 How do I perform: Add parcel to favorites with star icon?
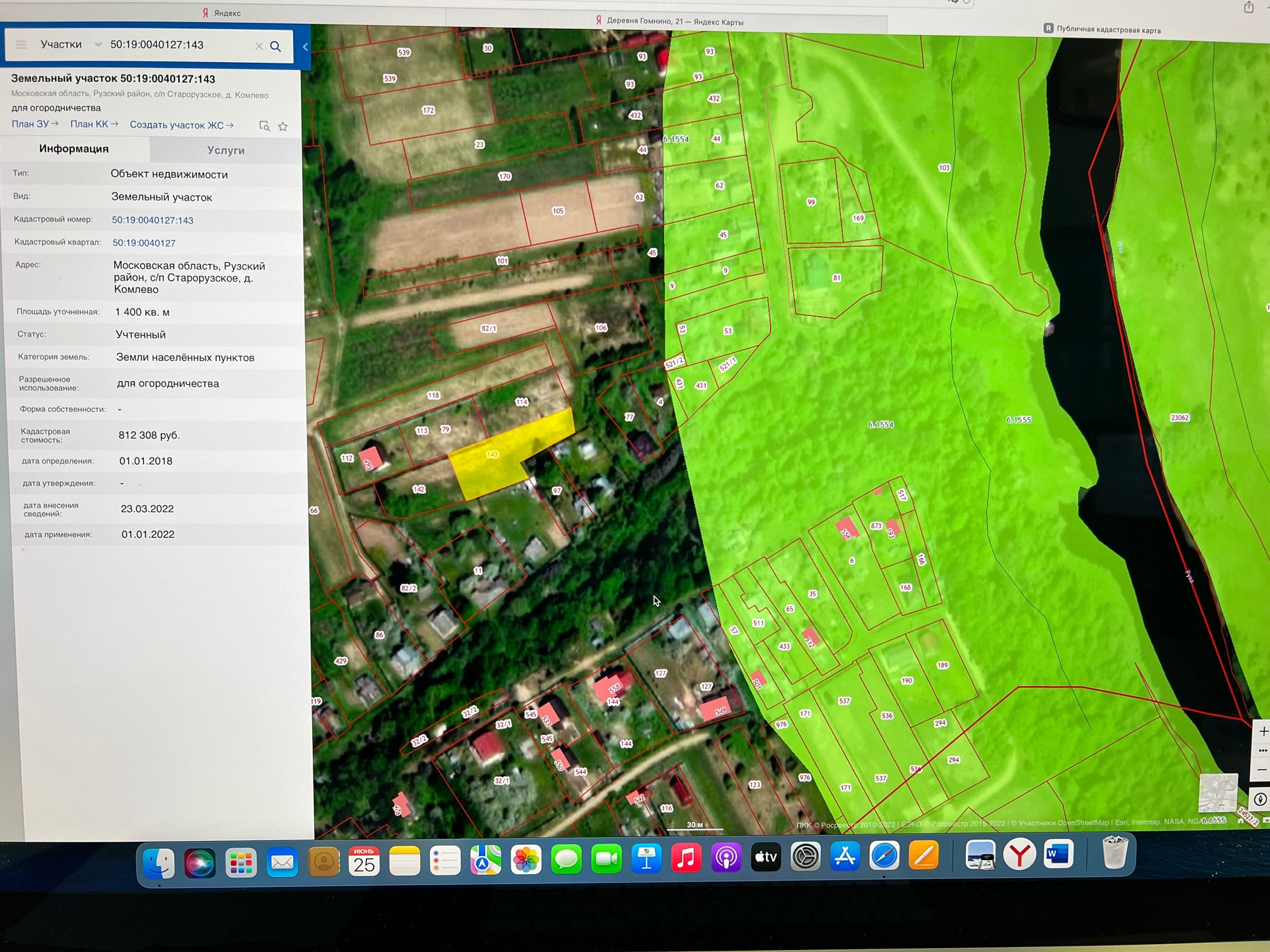pyautogui.click(x=283, y=126)
